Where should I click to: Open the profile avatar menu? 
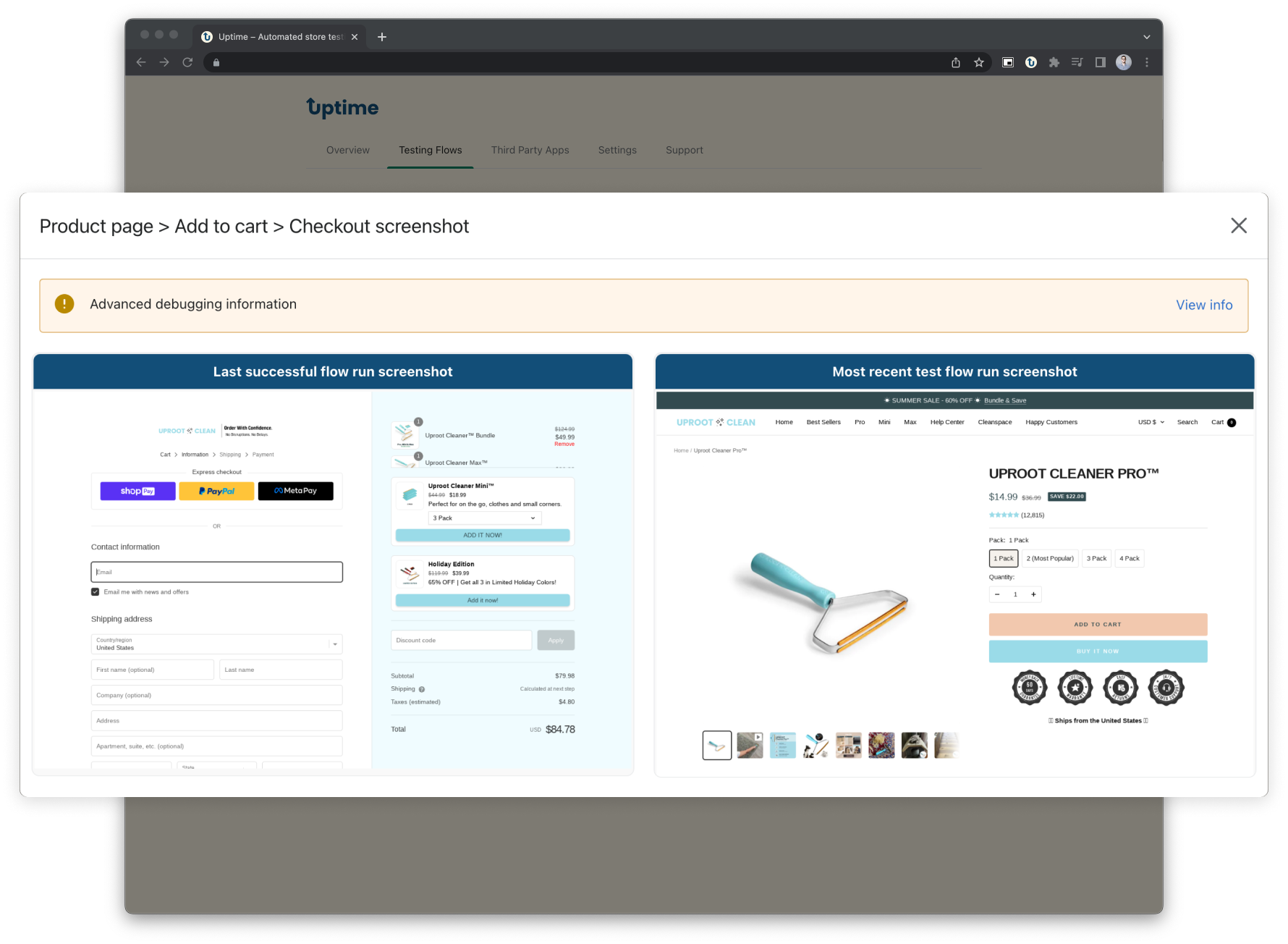(x=1124, y=62)
